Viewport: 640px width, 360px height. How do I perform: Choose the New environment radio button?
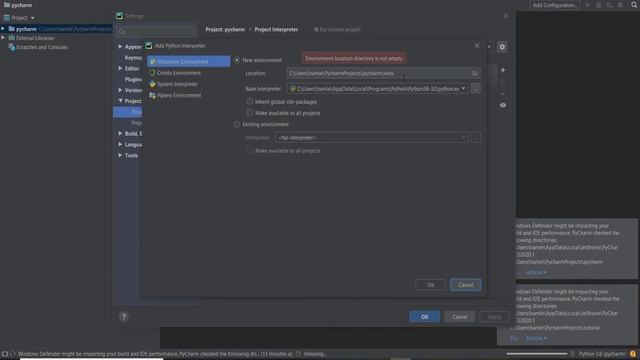pyautogui.click(x=237, y=60)
